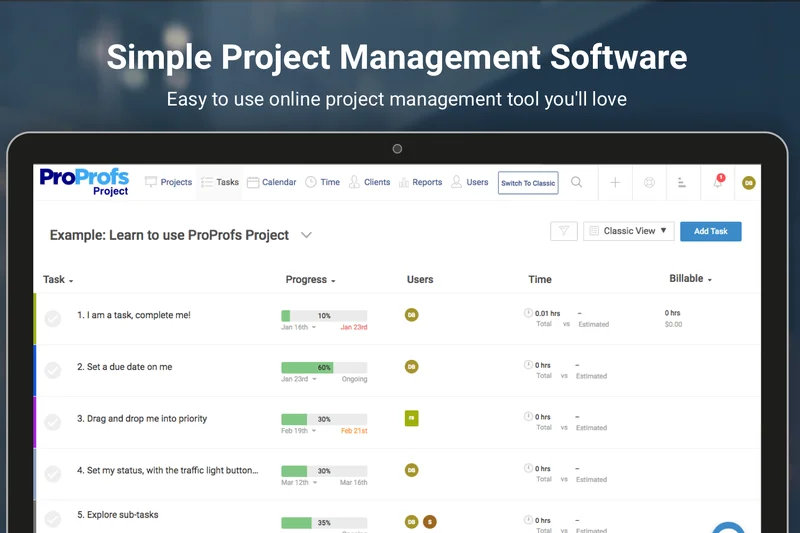Image resolution: width=800 pixels, height=533 pixels.
Task: Adjust the 35% progress bar
Action: click(x=324, y=523)
